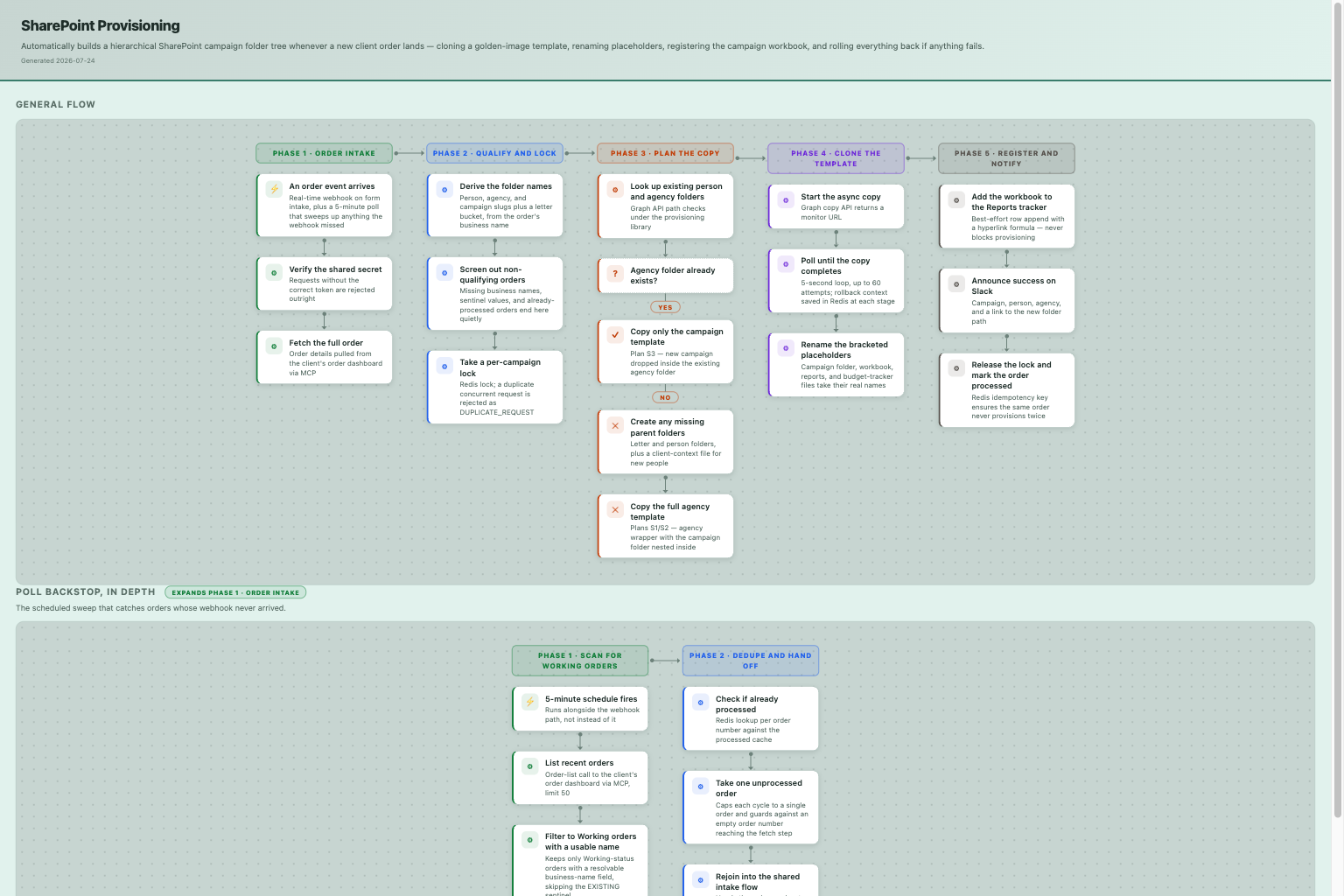Screen dimensions: 1344x896
Task: Click the NO branch label
Action: tap(665, 397)
